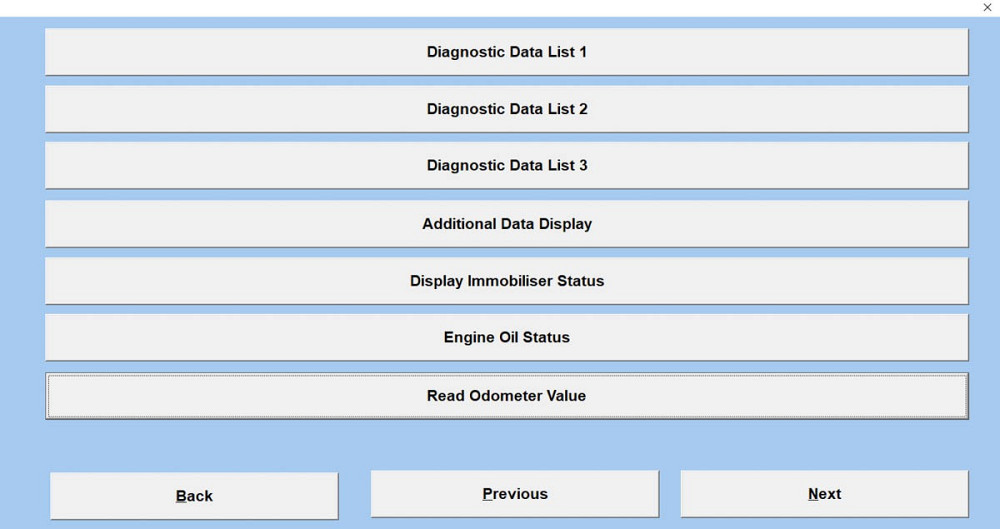Open Diagnostic Data List 3
1000x529 pixels.
pyautogui.click(x=506, y=165)
